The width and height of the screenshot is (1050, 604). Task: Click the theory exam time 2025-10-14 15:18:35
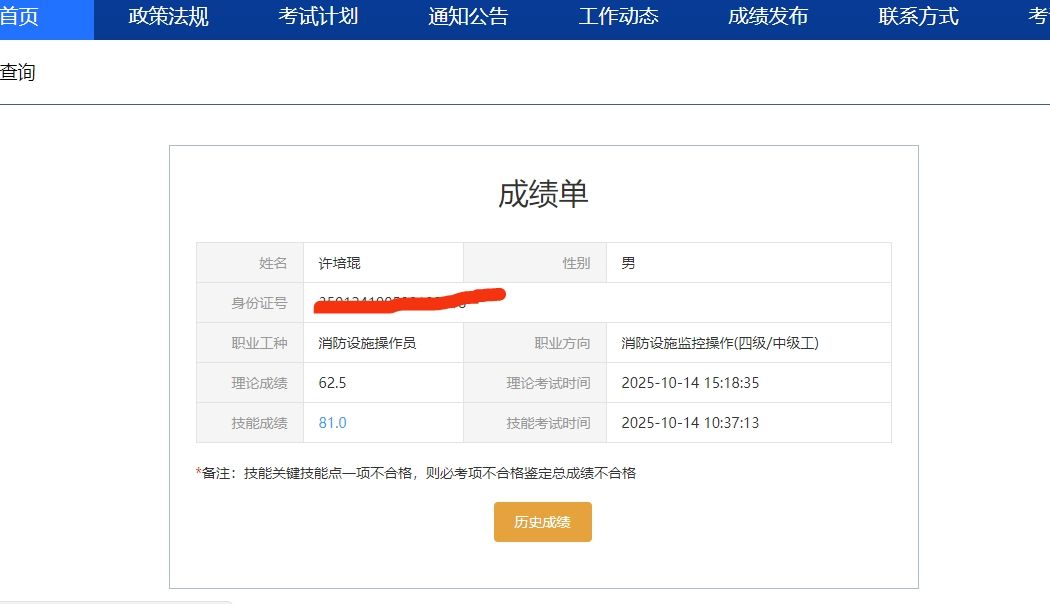click(x=690, y=383)
